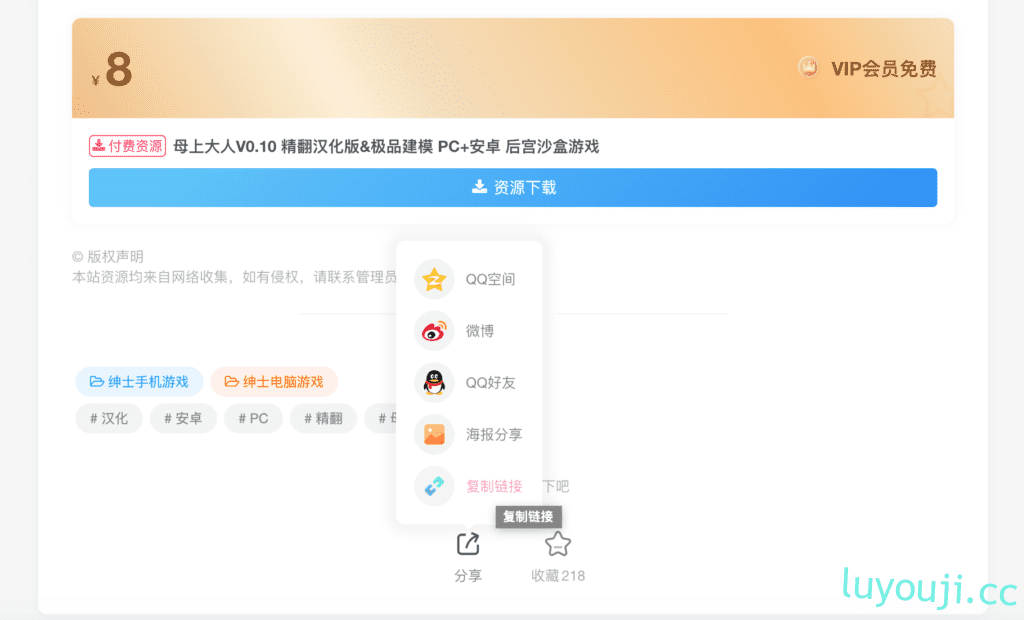This screenshot has height=620, width=1024.
Task: Click the VIP会员免费 crown icon
Action: 808,69
